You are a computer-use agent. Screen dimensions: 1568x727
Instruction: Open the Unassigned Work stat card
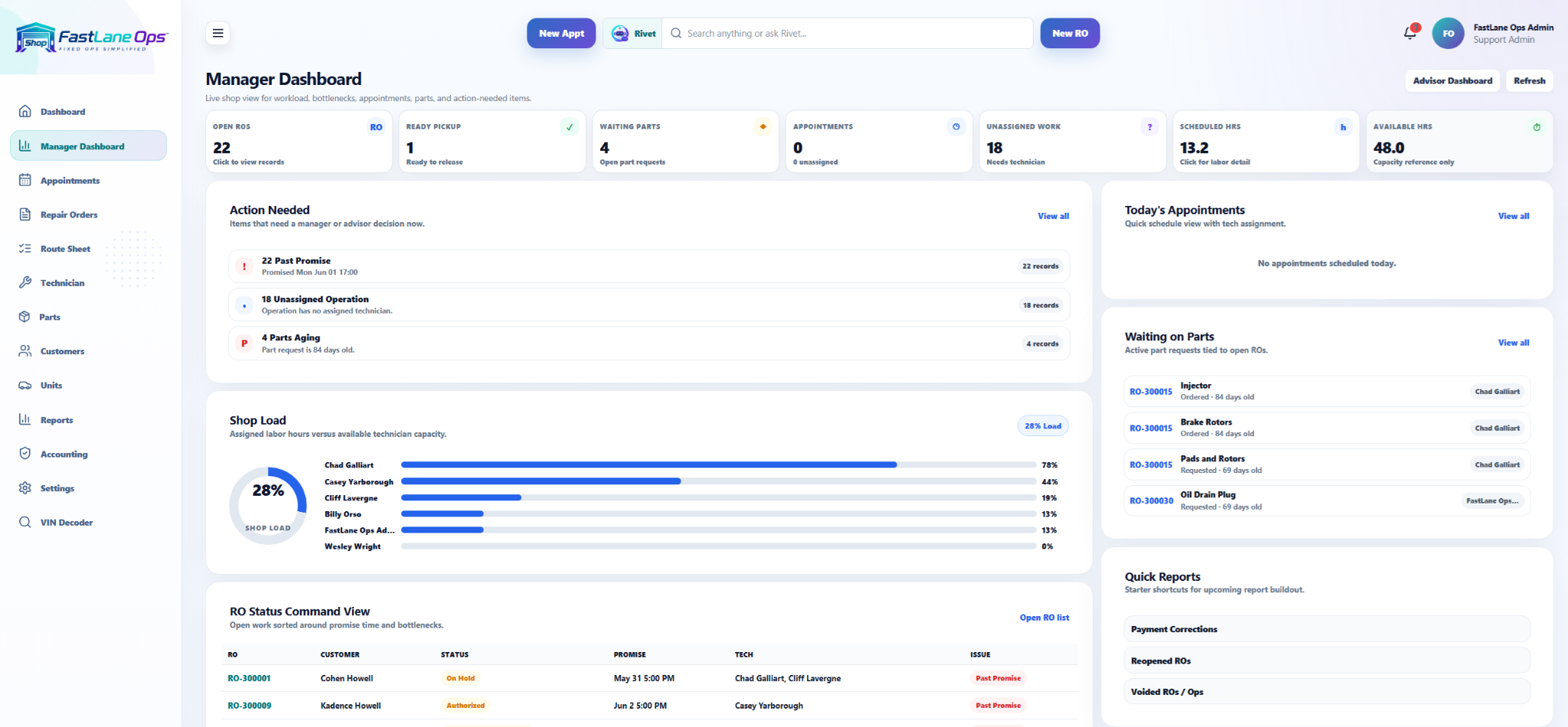click(1072, 142)
